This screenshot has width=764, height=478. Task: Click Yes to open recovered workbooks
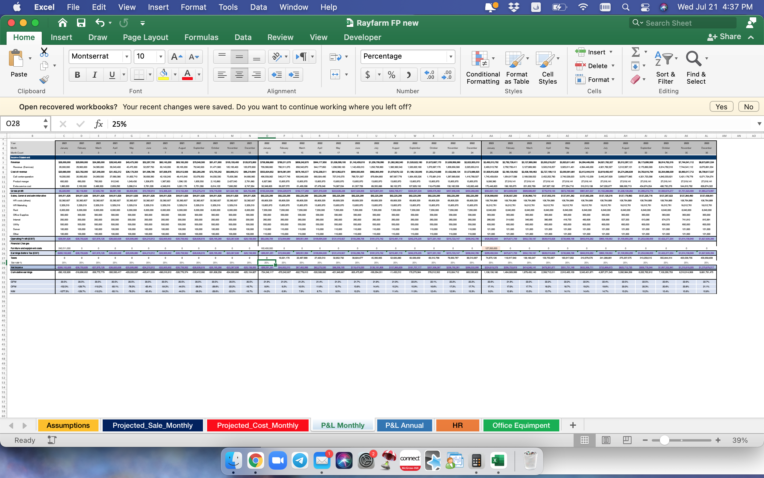click(x=721, y=107)
